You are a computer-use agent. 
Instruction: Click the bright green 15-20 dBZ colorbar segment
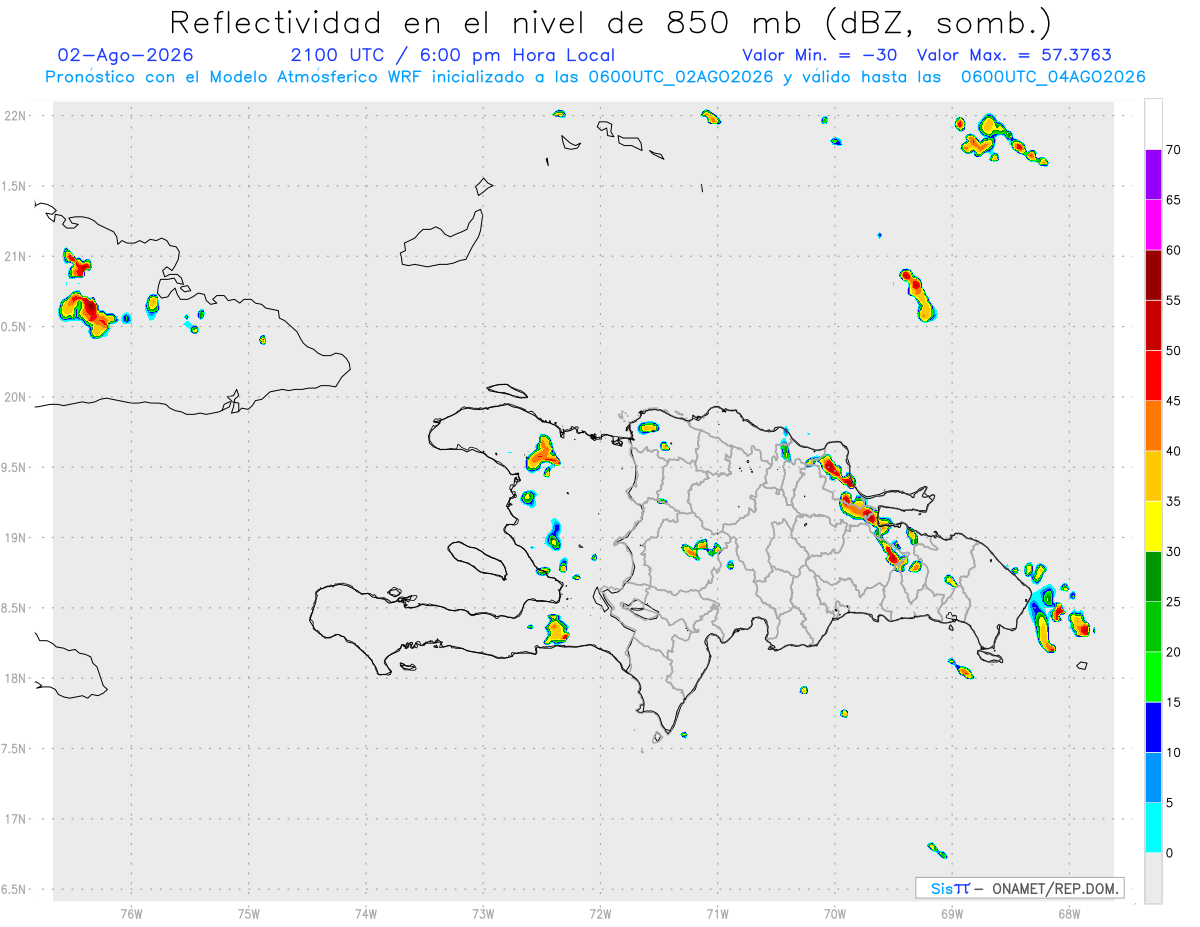(x=1153, y=677)
